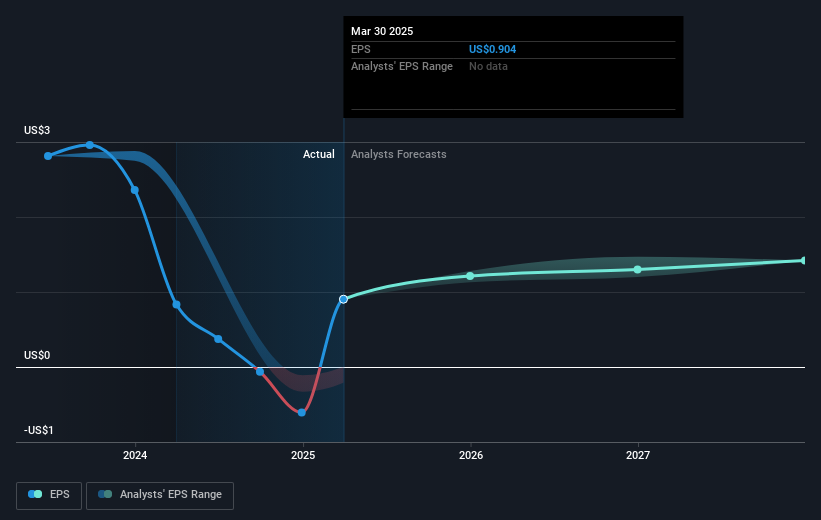Click the 2024 x-axis label
Viewport: 821px width, 520px height.
(x=135, y=455)
